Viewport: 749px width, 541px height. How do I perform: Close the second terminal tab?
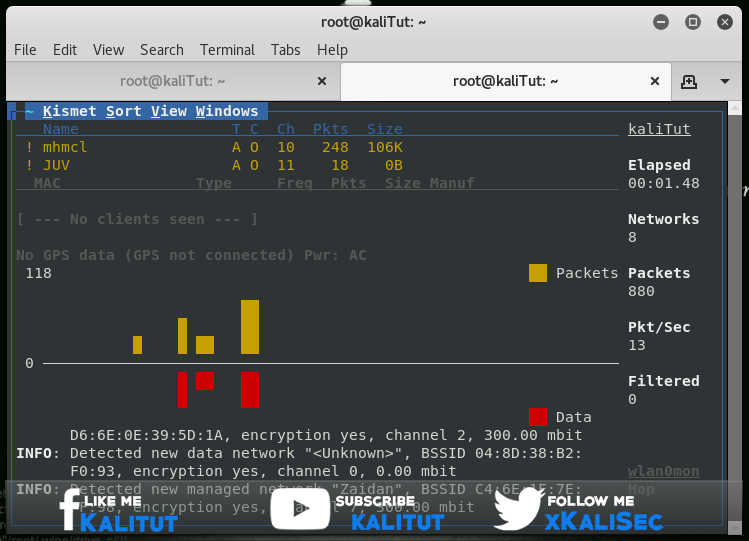655,81
